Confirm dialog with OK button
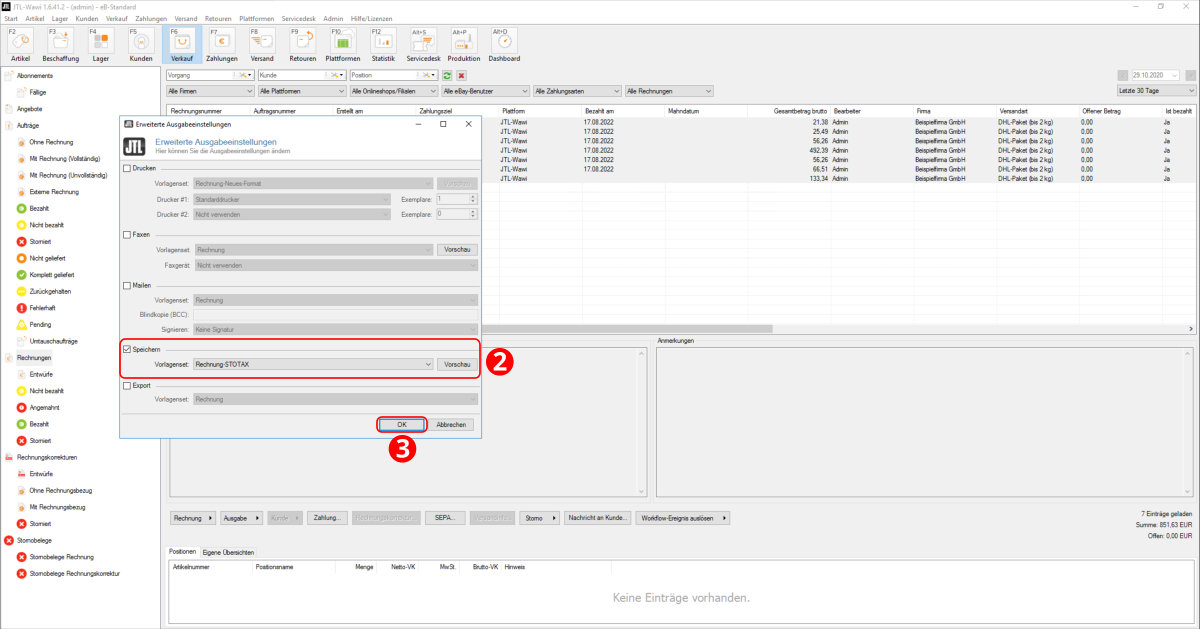The width and height of the screenshot is (1200, 629). tap(402, 424)
